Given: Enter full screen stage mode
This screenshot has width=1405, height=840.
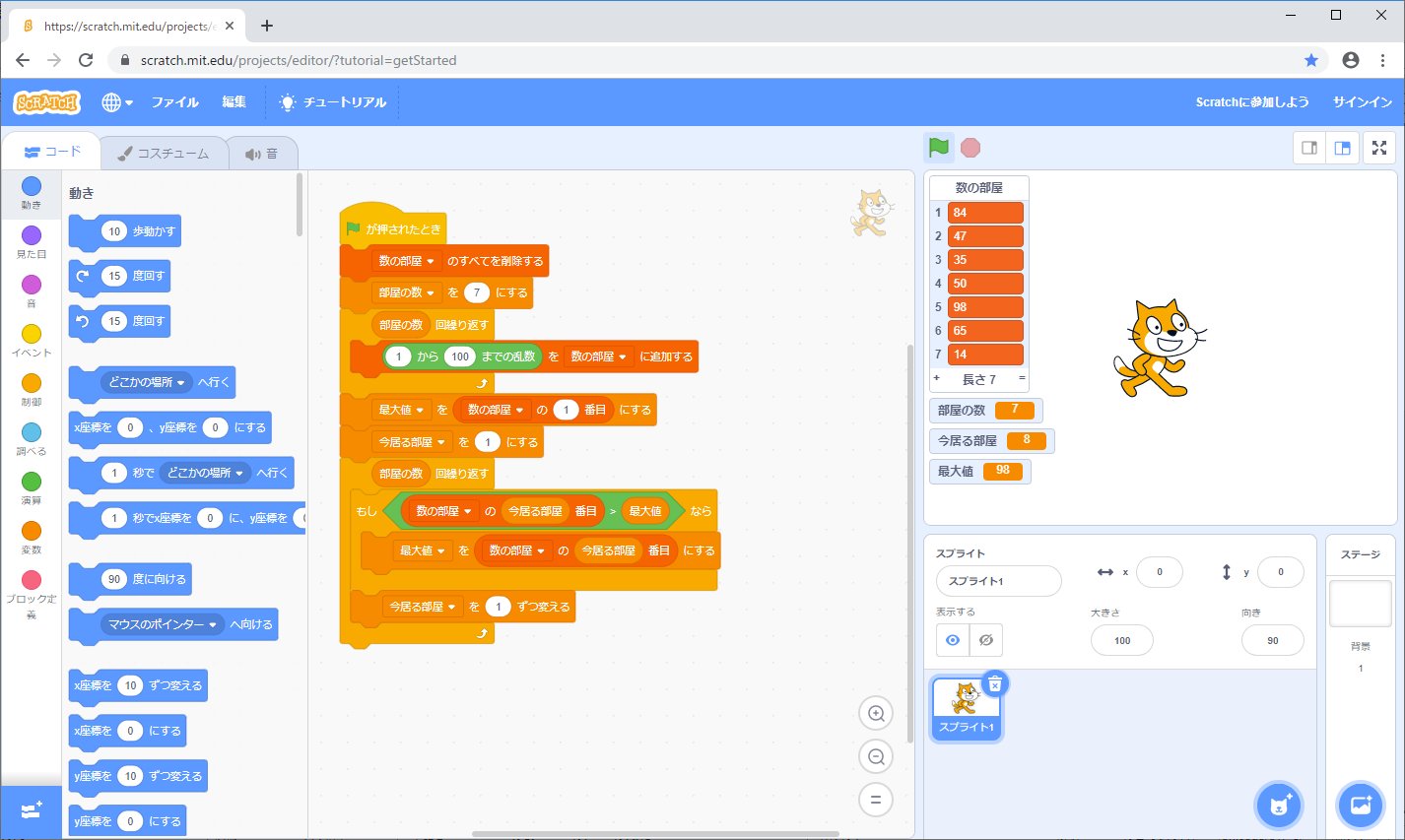Looking at the screenshot, I should pyautogui.click(x=1379, y=148).
